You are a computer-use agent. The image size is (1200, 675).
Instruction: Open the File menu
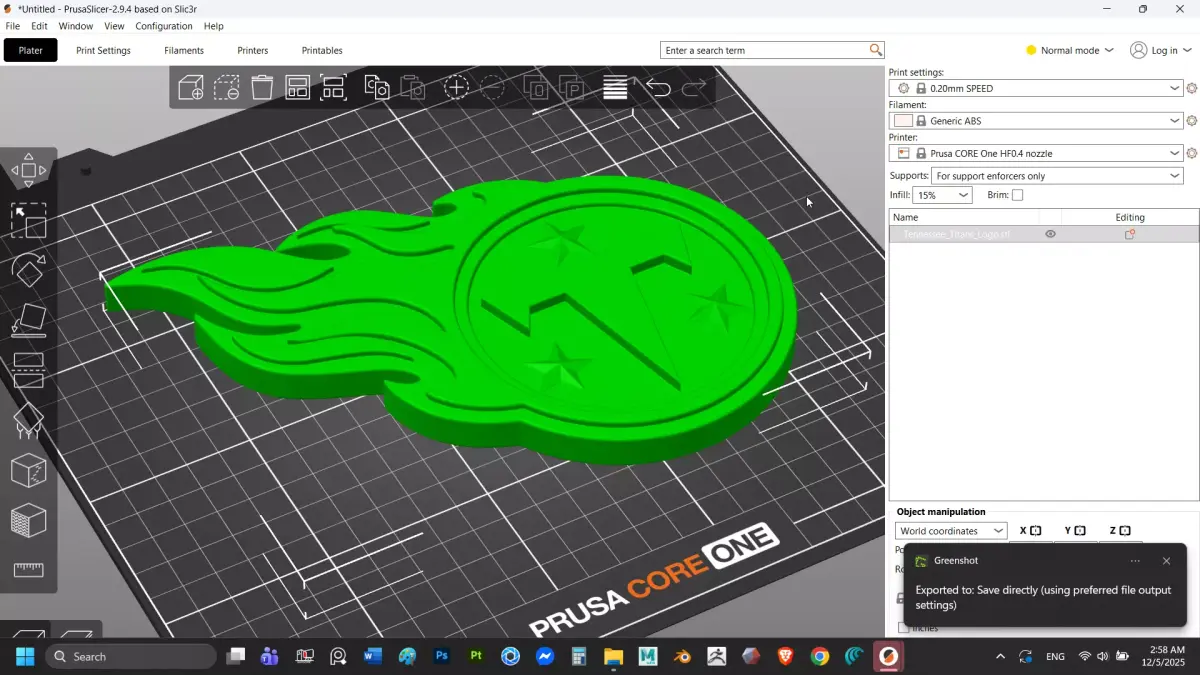13,26
